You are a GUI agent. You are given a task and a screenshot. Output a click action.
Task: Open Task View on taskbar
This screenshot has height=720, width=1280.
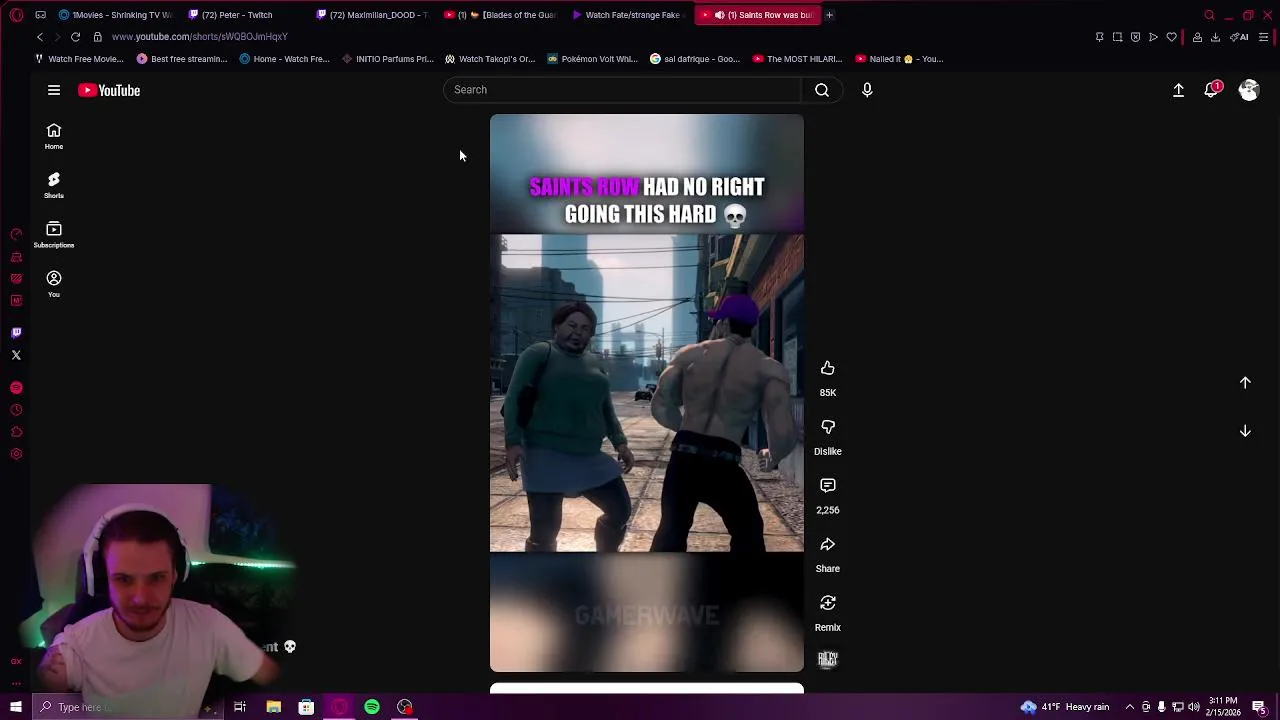[240, 707]
